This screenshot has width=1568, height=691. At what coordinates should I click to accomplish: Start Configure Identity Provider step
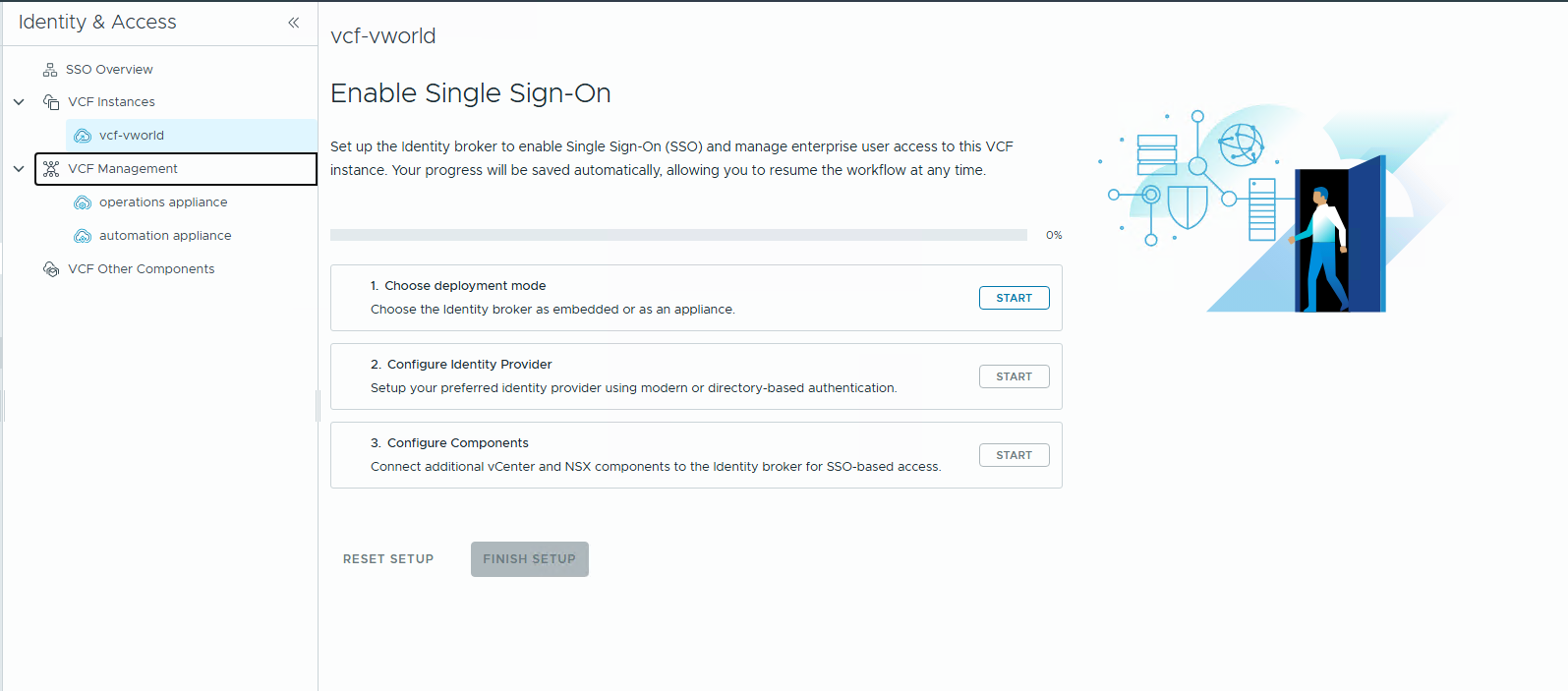[1014, 376]
